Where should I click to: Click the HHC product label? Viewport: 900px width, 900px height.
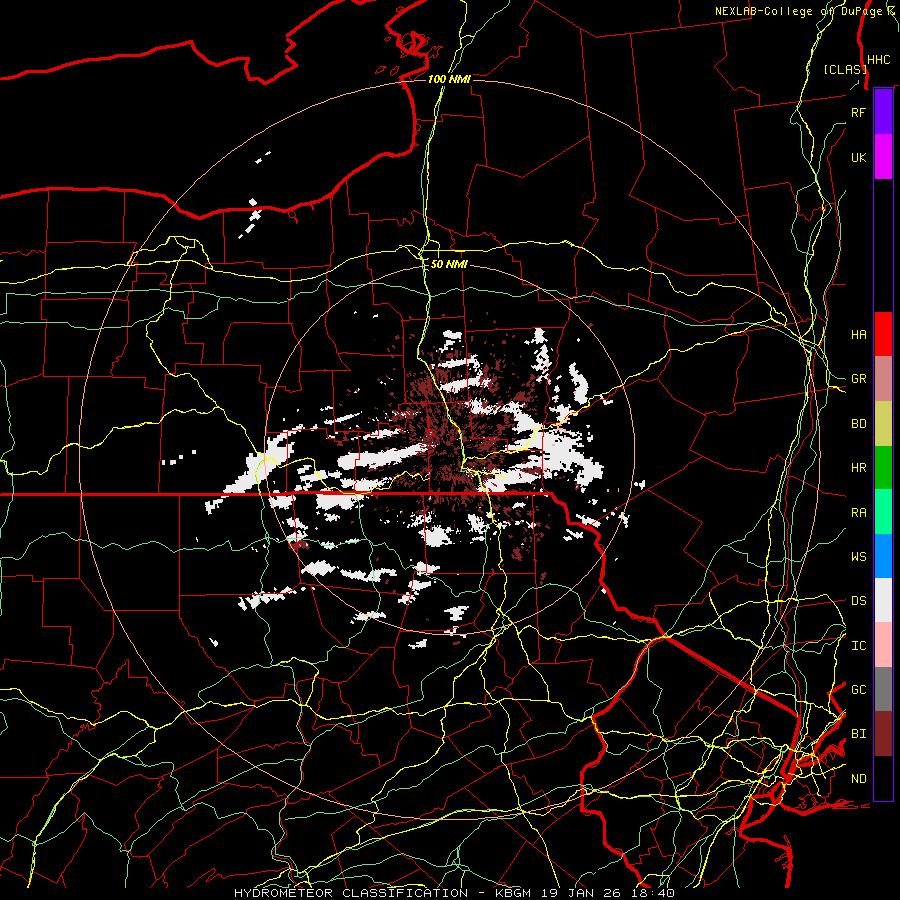tap(878, 60)
